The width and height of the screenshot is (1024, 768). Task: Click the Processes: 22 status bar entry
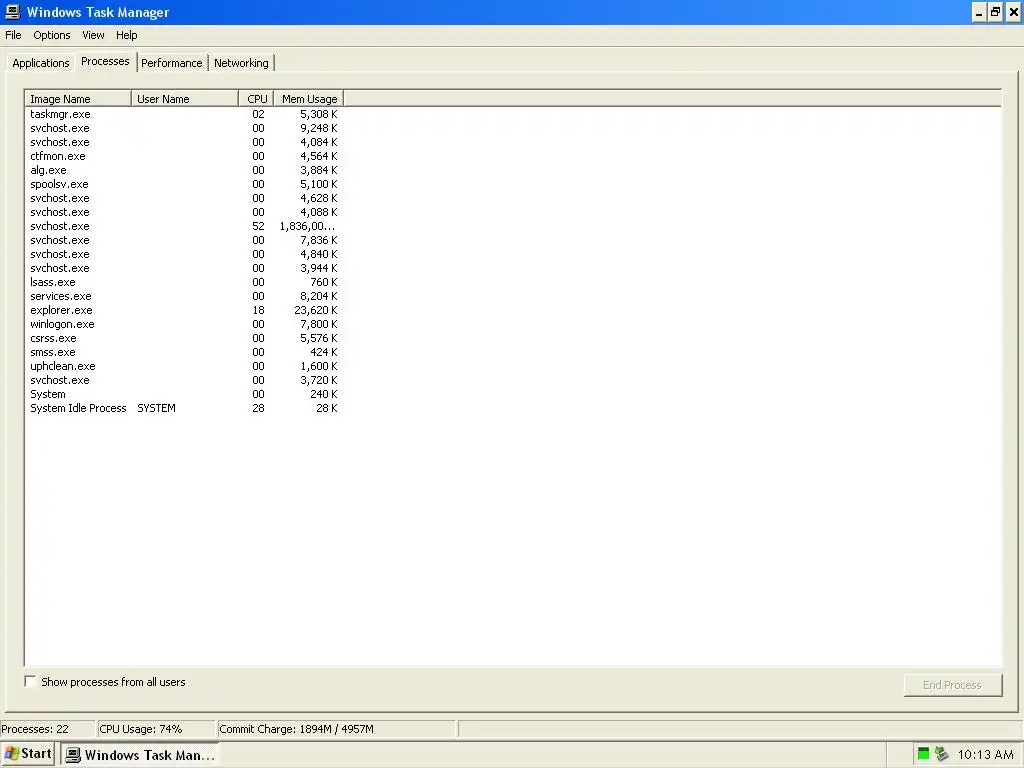[x=47, y=729]
